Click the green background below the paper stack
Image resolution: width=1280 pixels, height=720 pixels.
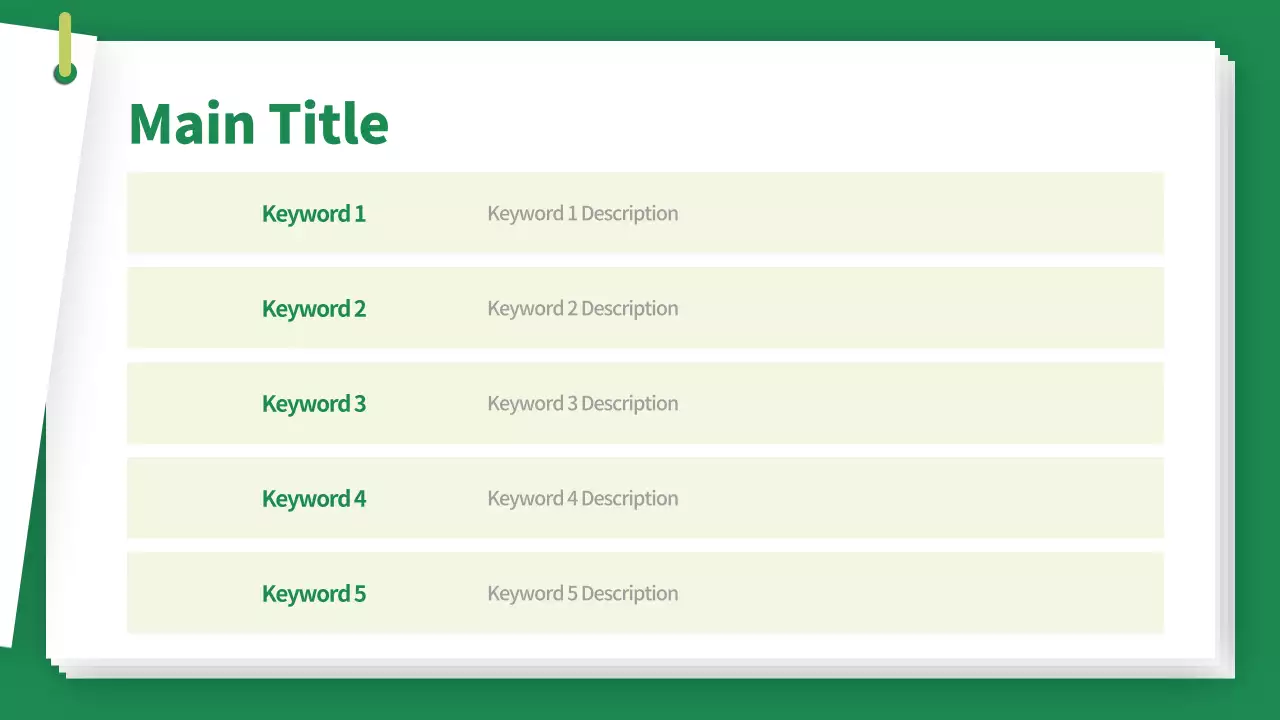pyautogui.click(x=640, y=700)
